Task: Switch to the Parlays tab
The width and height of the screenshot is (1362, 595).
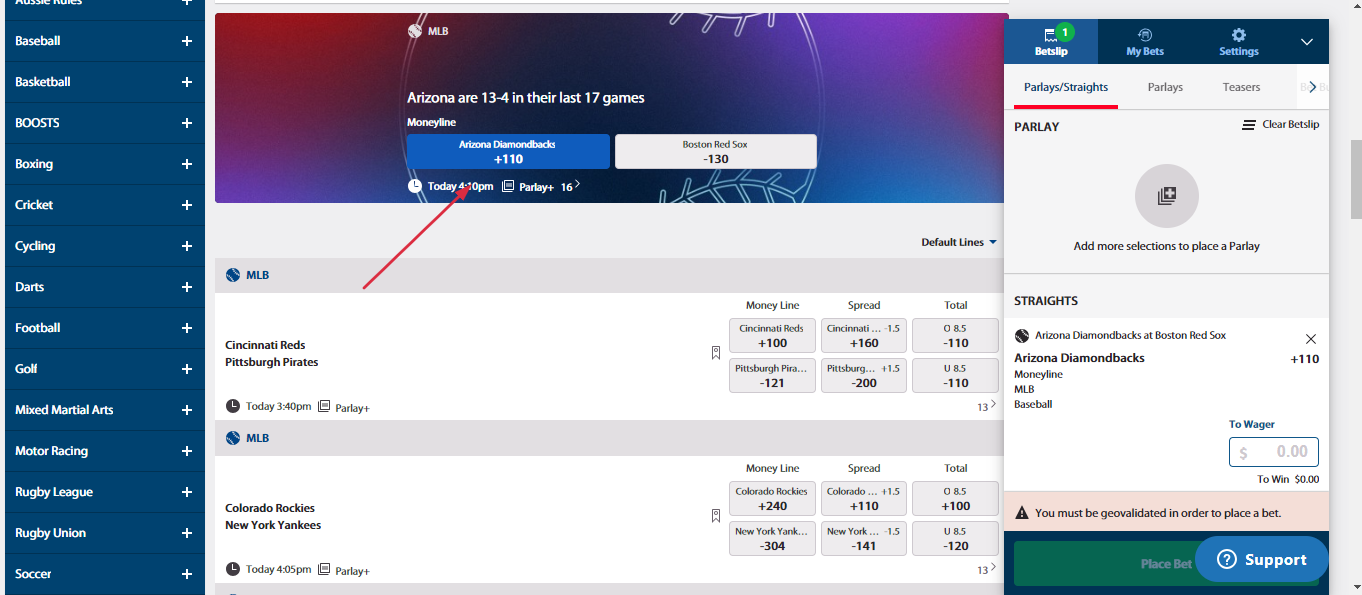Action: (x=1164, y=87)
